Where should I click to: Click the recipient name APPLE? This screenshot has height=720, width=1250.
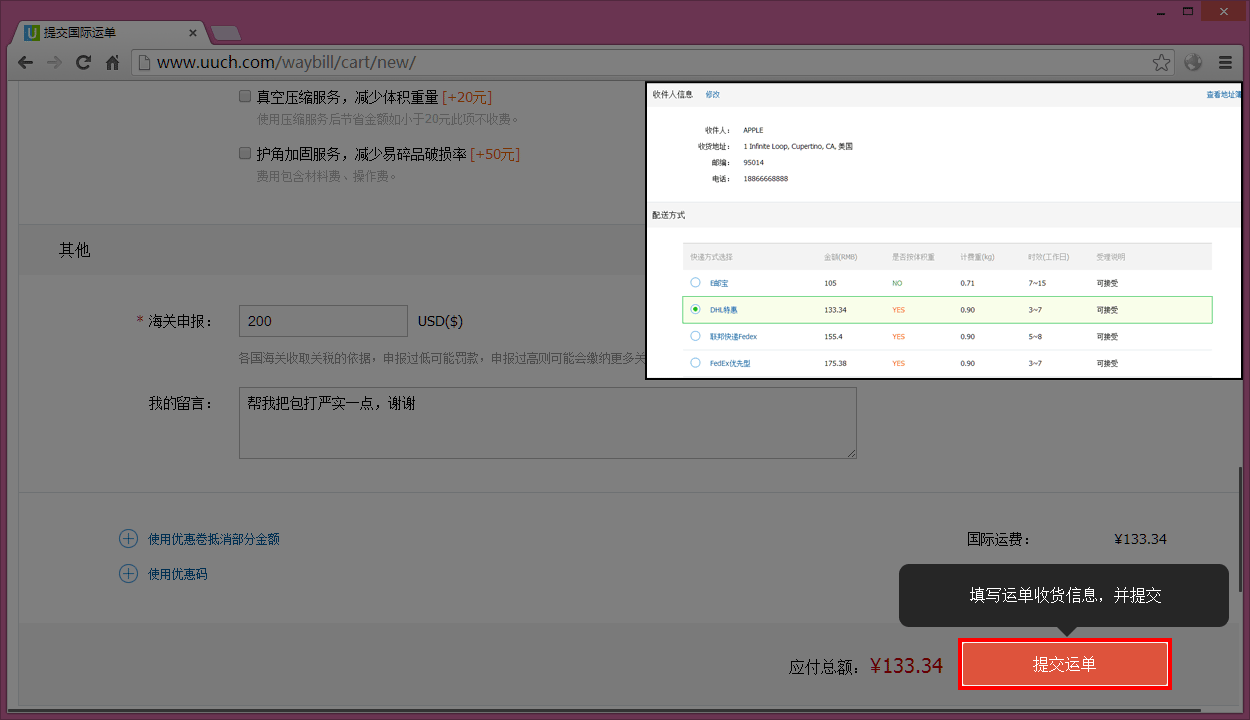753,130
